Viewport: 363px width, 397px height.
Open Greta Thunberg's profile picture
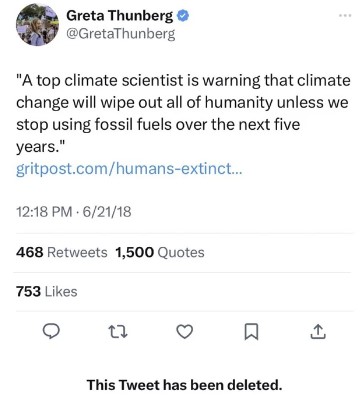coord(37,25)
